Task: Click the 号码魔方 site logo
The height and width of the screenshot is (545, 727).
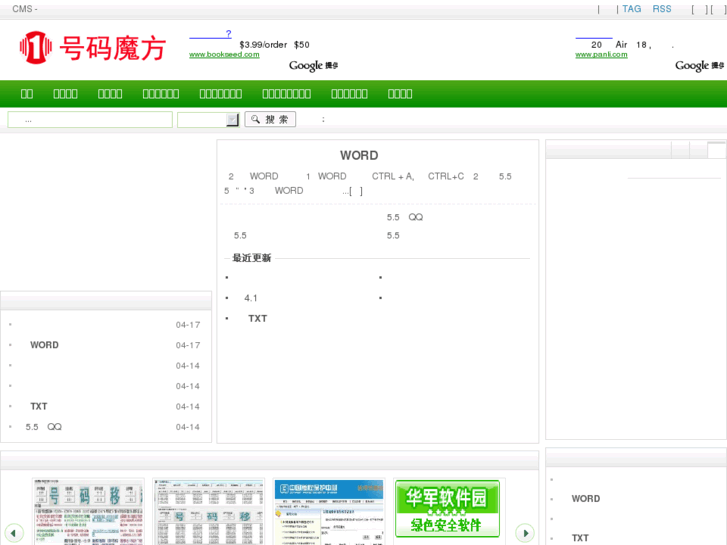Action: [x=92, y=47]
